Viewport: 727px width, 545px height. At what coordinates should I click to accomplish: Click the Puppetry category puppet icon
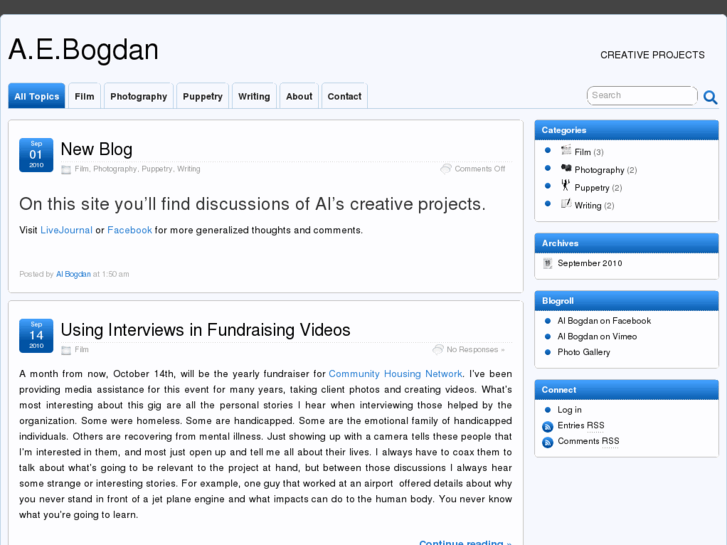(x=565, y=186)
